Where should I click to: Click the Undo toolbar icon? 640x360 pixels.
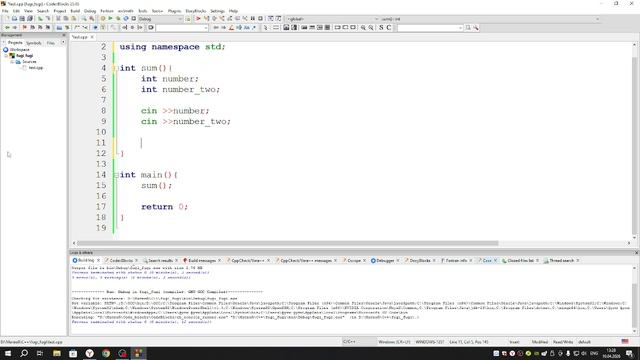(40, 19)
